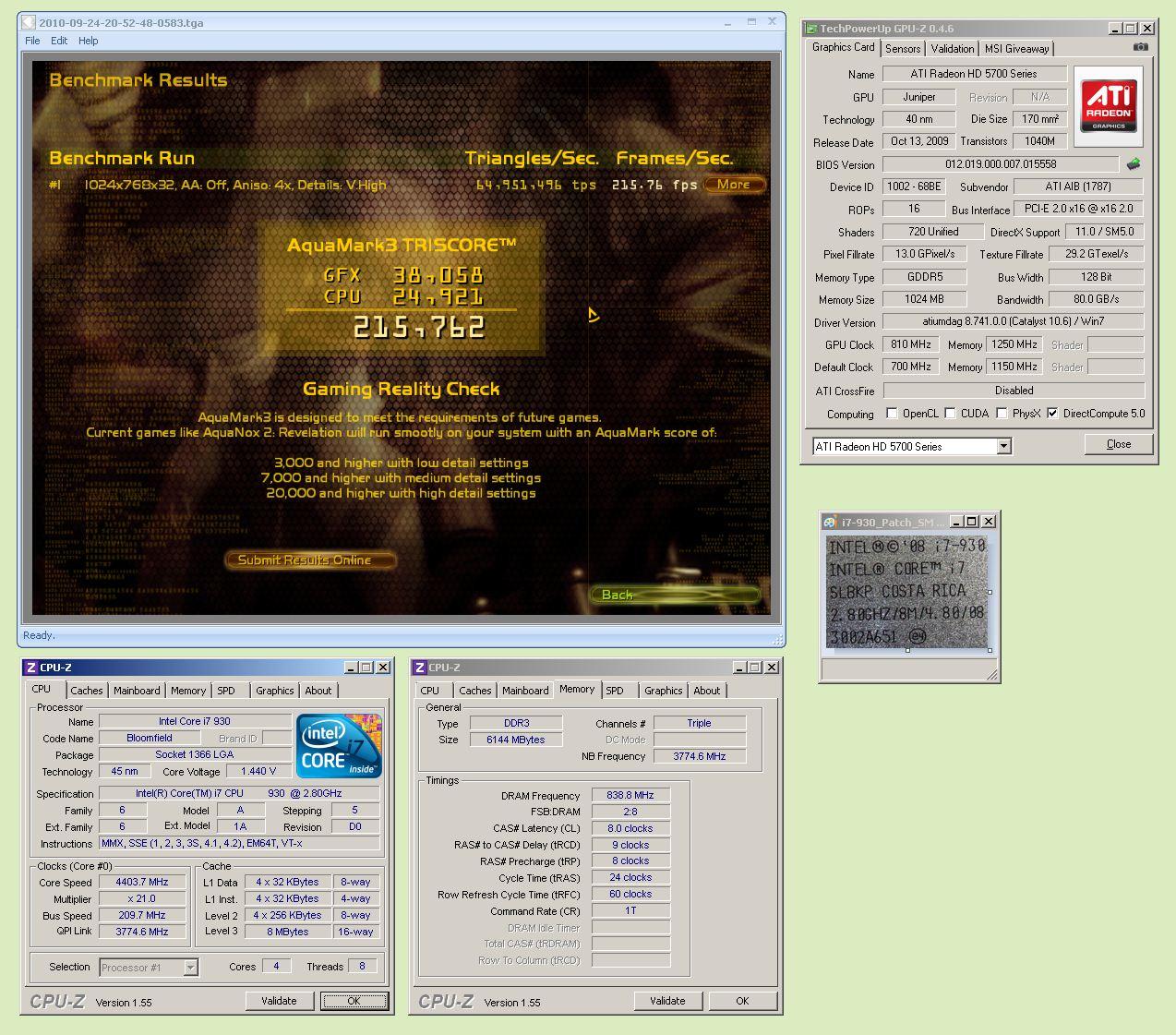Open About tab in right CPU-Z window
The width and height of the screenshot is (1176, 1035).
click(x=707, y=691)
